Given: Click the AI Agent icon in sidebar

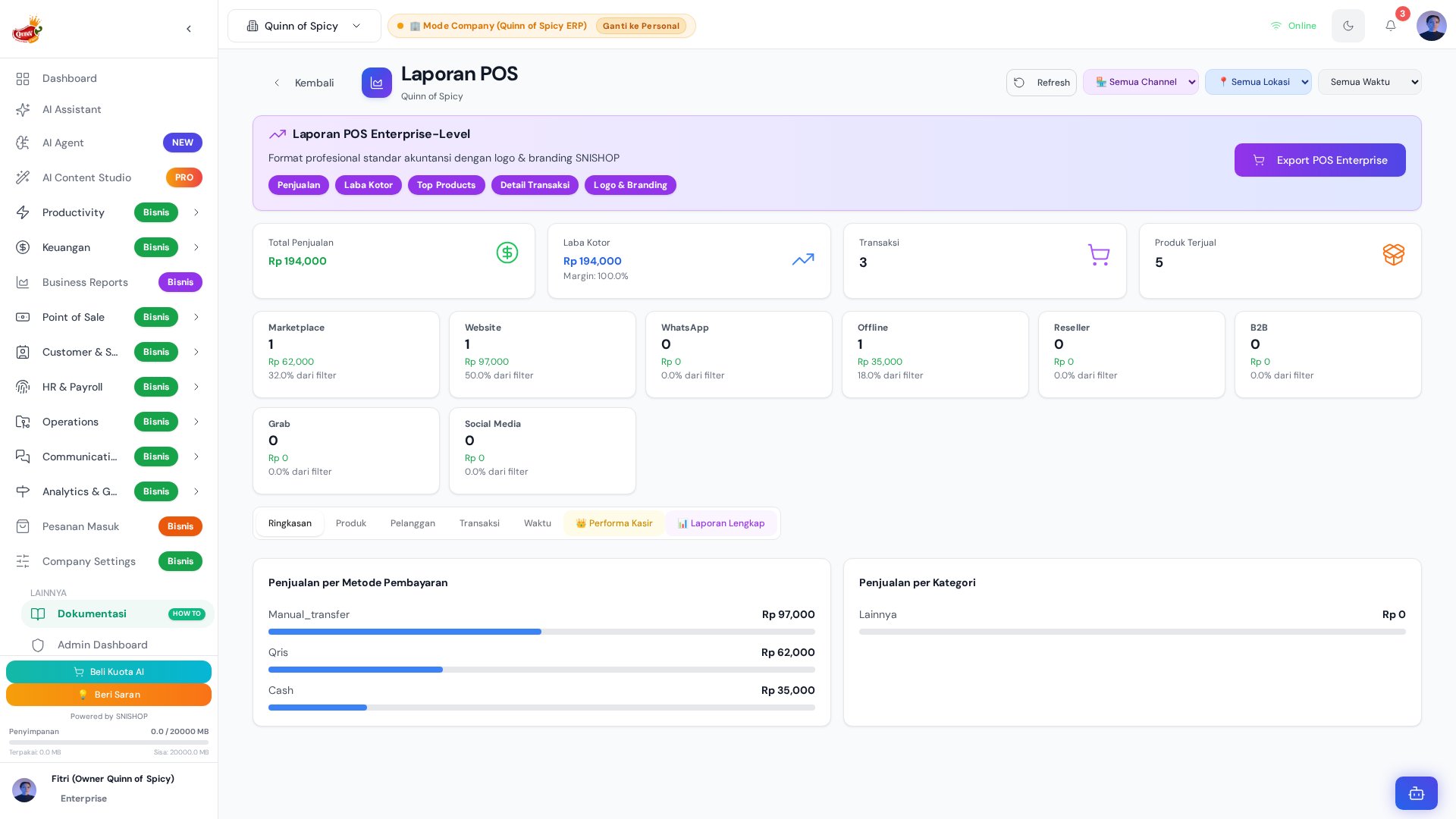Looking at the screenshot, I should (x=23, y=143).
